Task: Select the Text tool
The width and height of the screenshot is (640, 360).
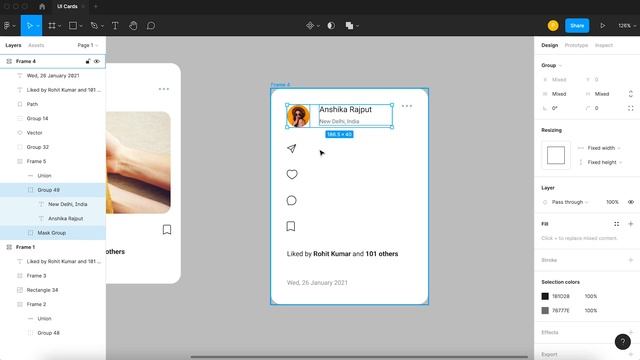Action: 115,25
